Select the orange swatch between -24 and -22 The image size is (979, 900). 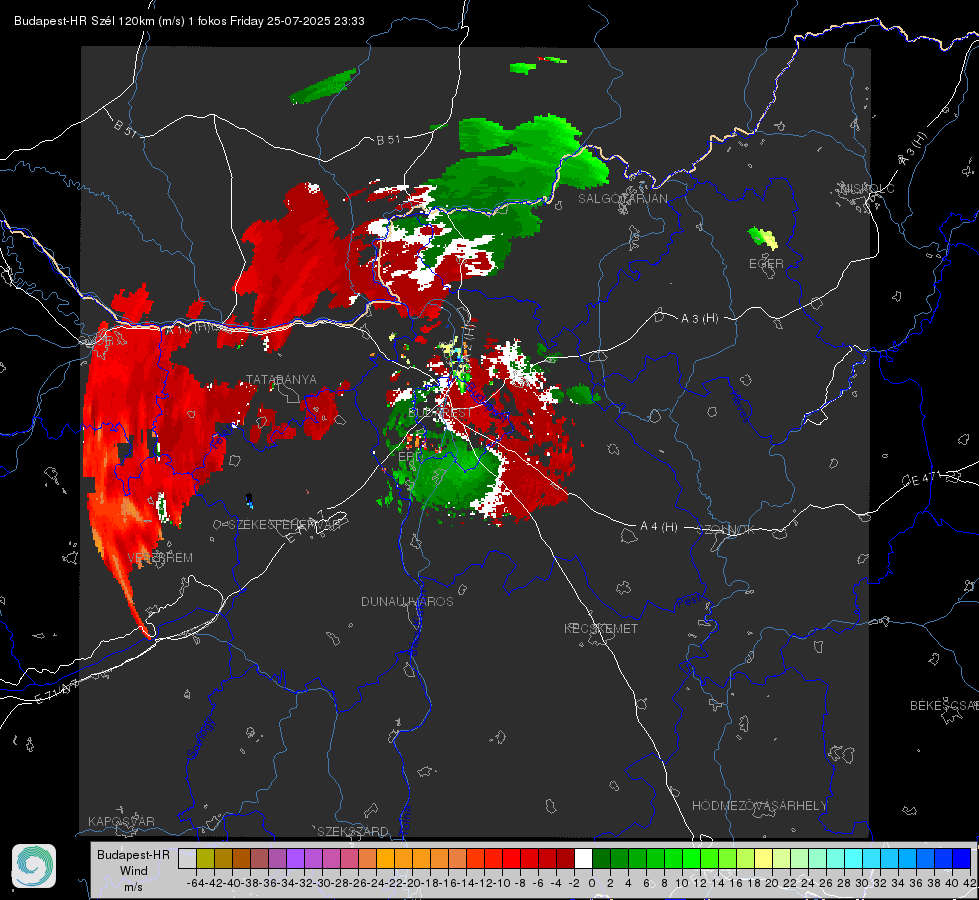pyautogui.click(x=385, y=858)
